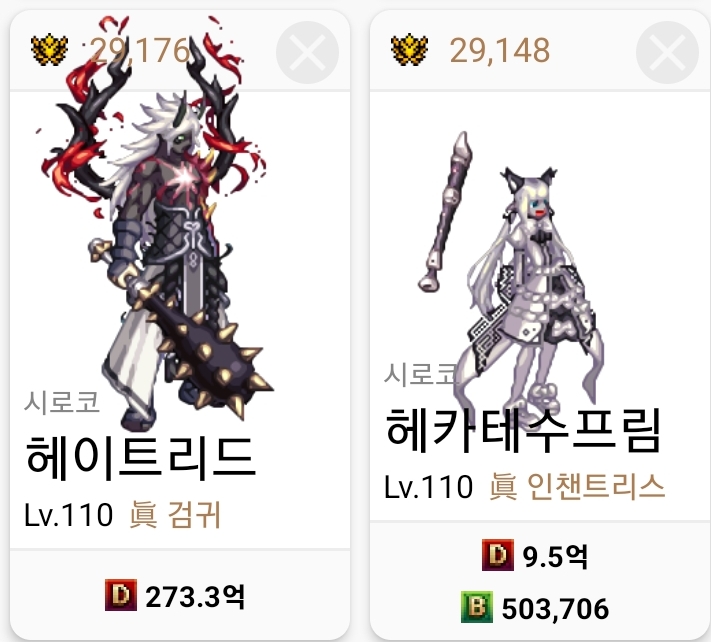Select the 眞 검귀 class label

[x=175, y=515]
